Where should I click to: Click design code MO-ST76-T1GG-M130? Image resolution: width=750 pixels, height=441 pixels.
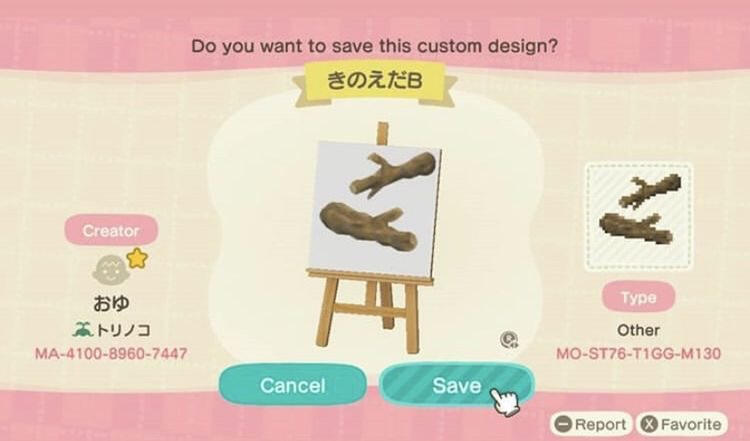[x=639, y=354]
